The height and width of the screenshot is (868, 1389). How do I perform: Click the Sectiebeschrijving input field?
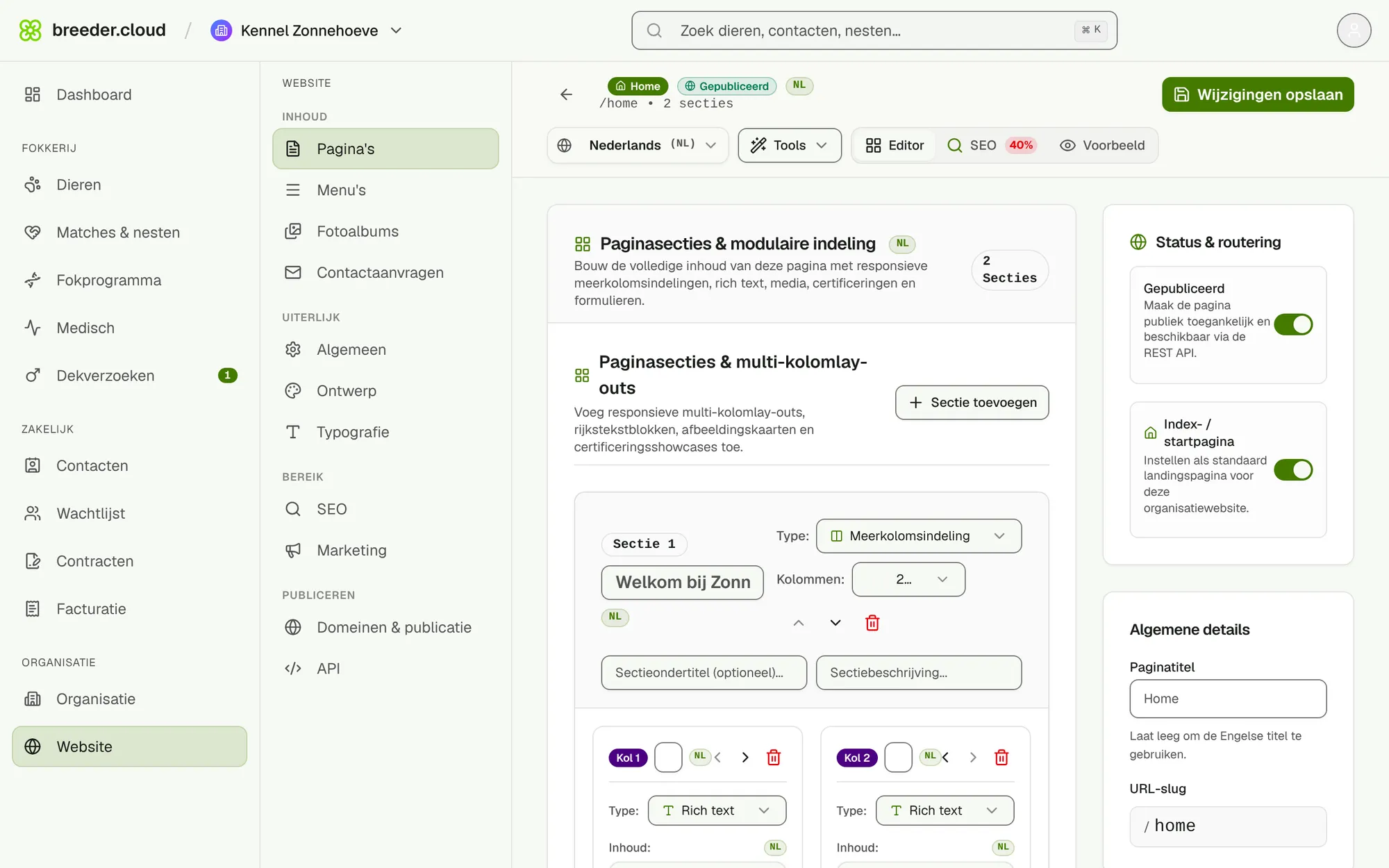[919, 673]
